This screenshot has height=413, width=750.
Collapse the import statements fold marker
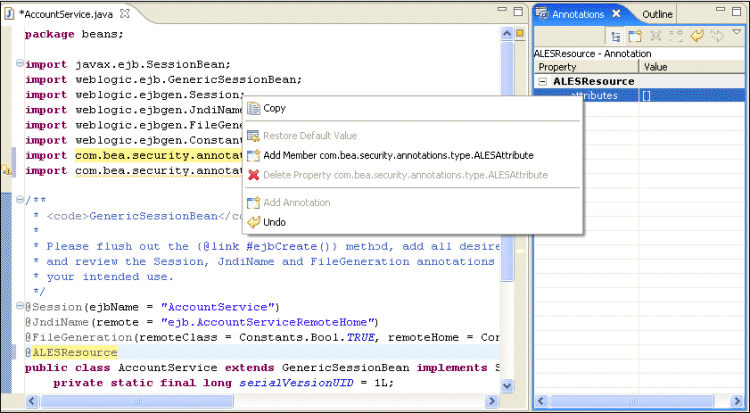coord(20,63)
